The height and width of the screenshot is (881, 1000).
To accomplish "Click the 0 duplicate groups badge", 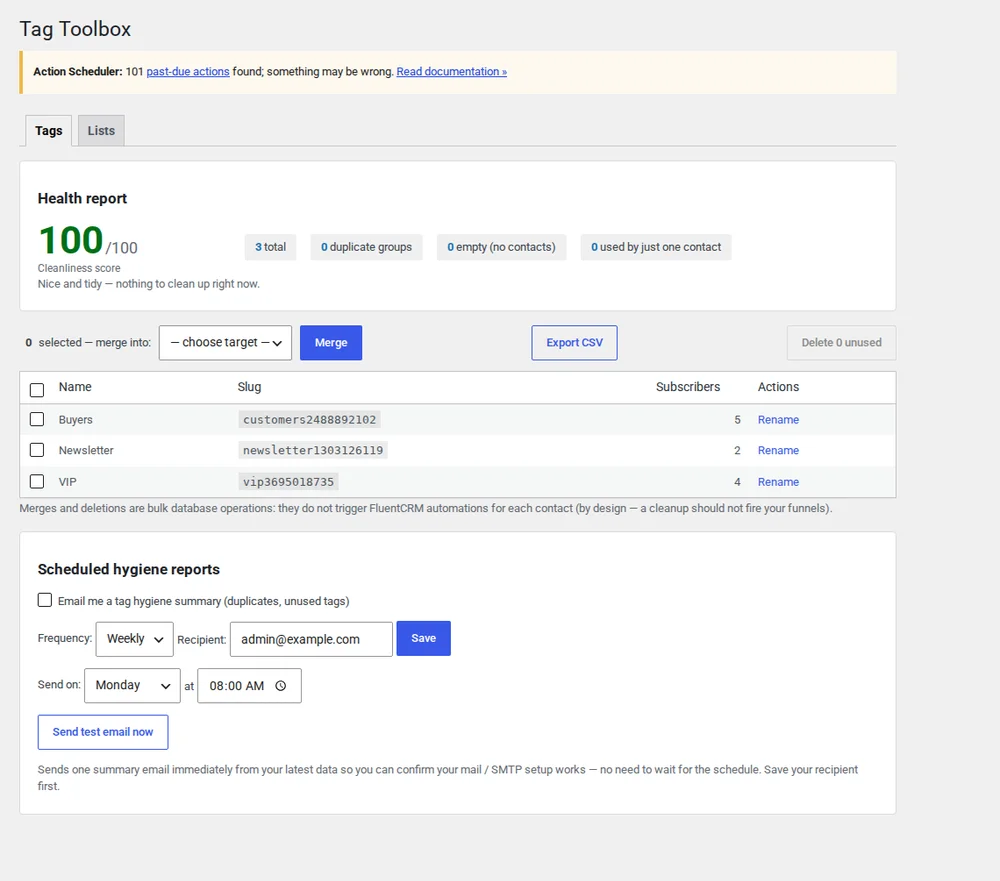I will point(366,247).
